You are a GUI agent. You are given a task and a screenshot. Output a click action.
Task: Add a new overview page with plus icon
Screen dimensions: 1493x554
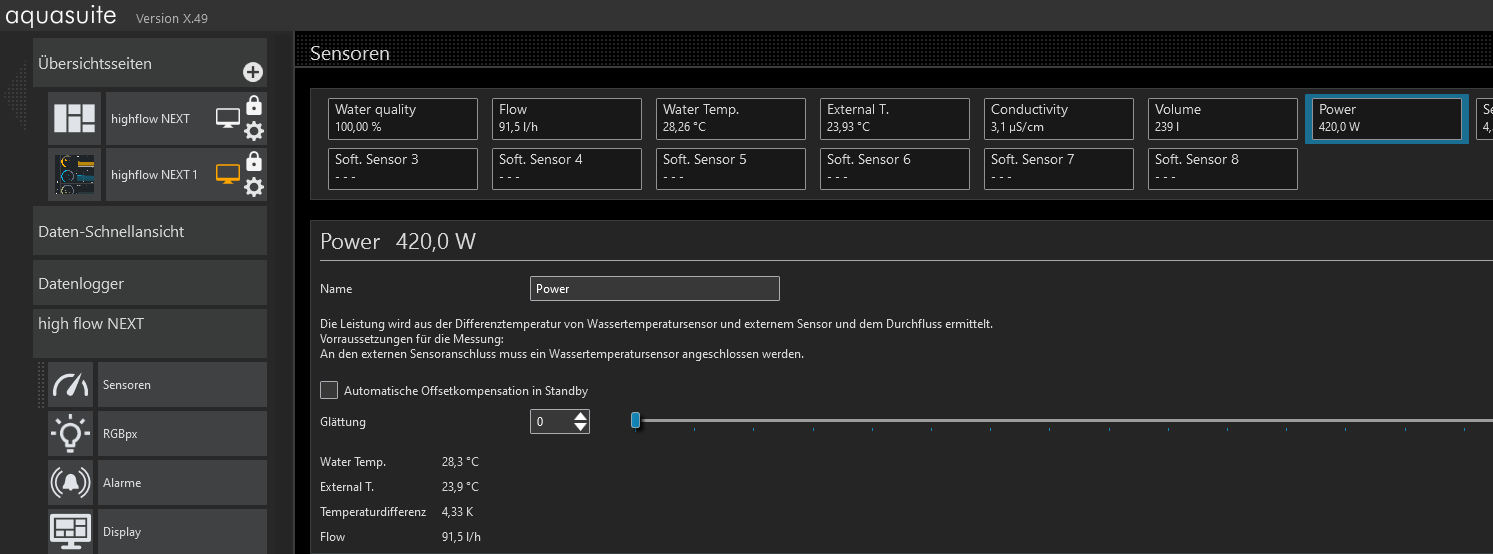(253, 72)
